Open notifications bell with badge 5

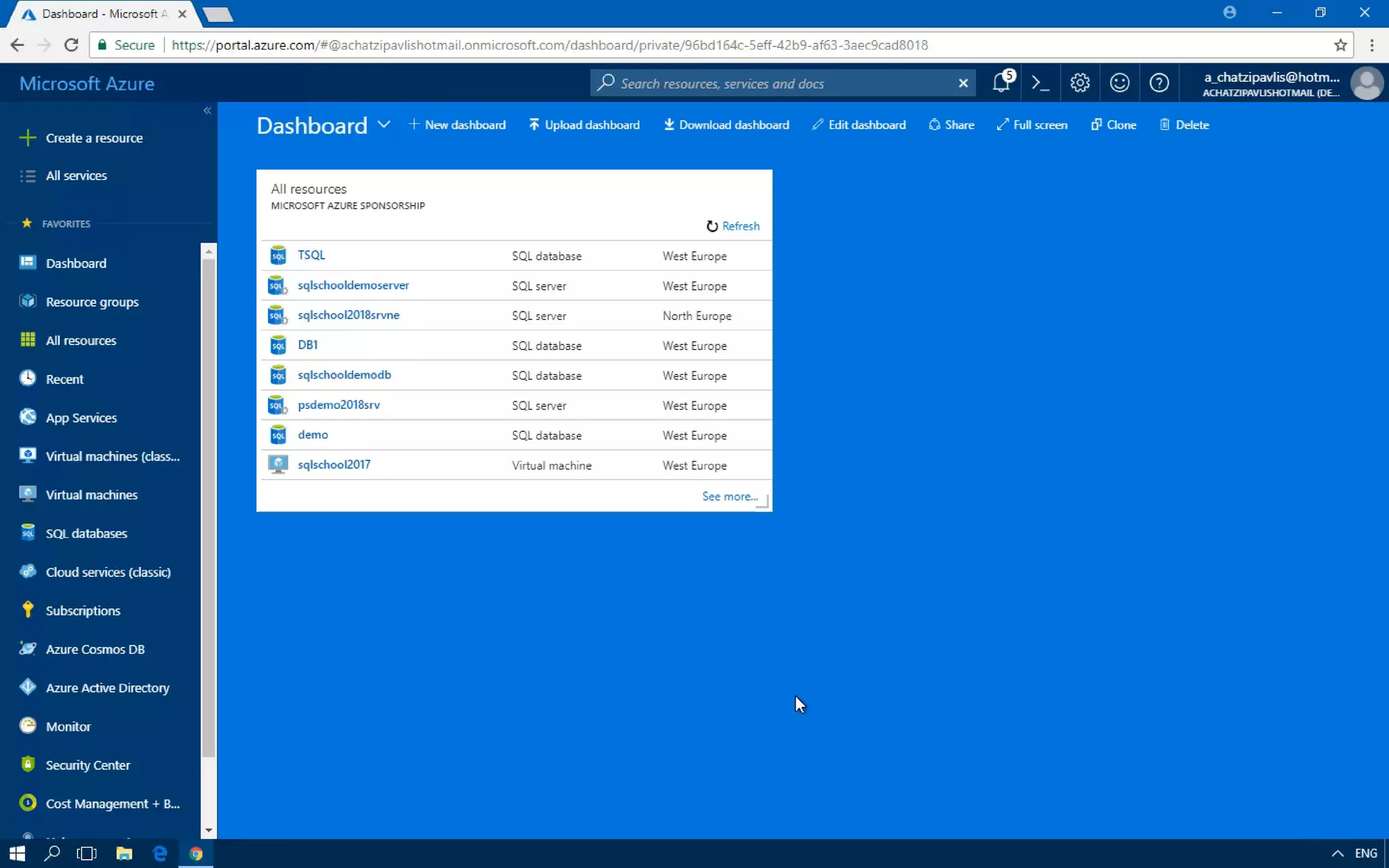tap(1002, 83)
